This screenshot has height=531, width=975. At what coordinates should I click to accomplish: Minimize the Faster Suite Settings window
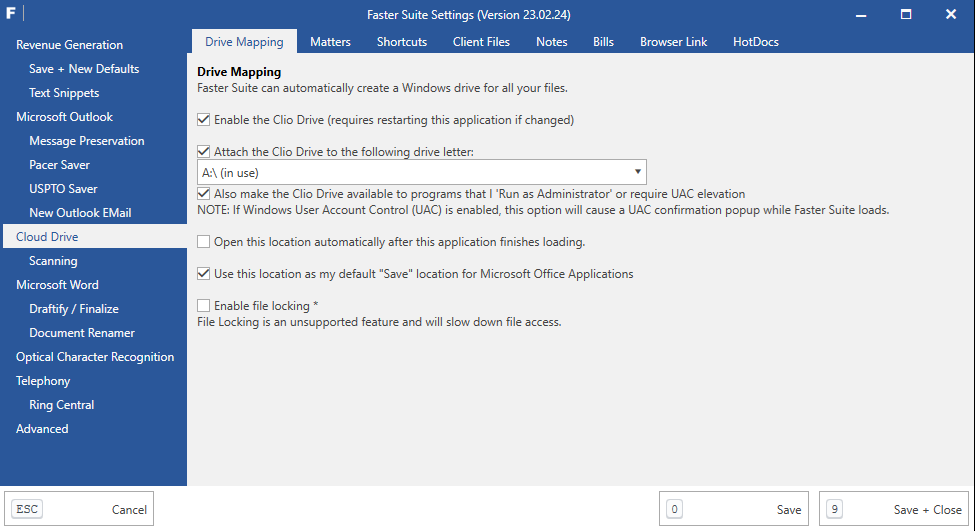tap(861, 14)
